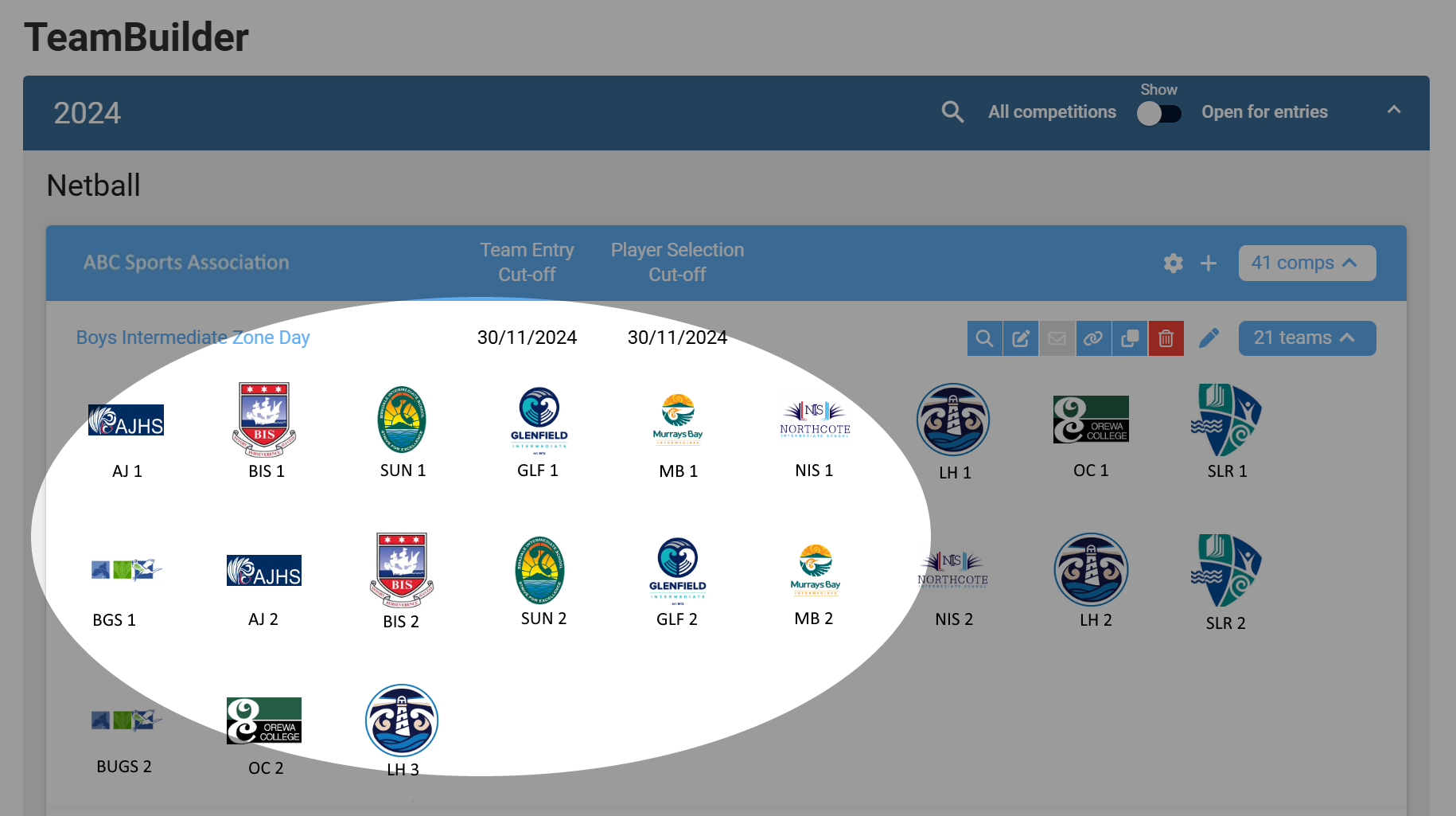This screenshot has width=1456, height=816.
Task: Select the LH 3 lighthouse logo
Action: click(402, 720)
